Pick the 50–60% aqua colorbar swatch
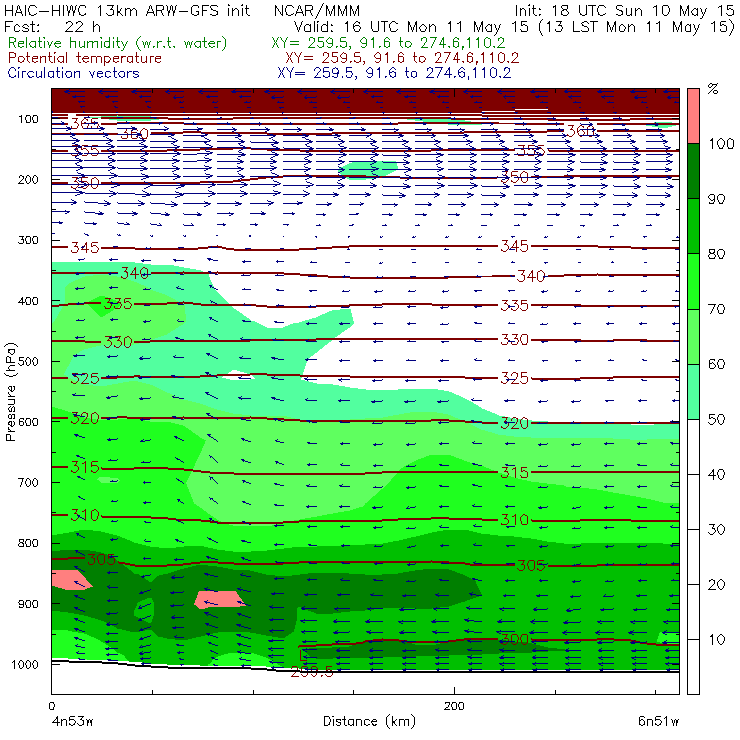The height and width of the screenshot is (740, 740). tap(693, 392)
